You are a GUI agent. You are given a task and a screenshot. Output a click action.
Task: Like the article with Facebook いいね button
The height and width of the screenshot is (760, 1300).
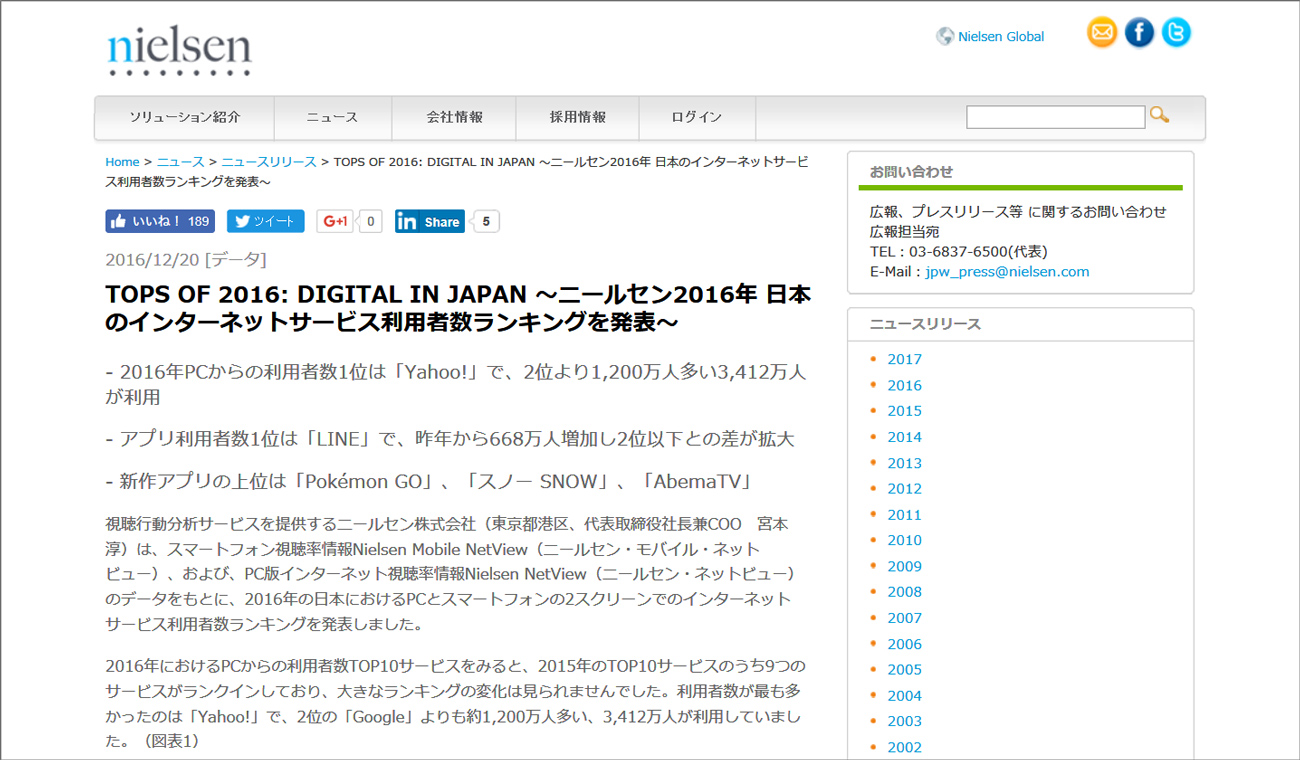tap(160, 221)
